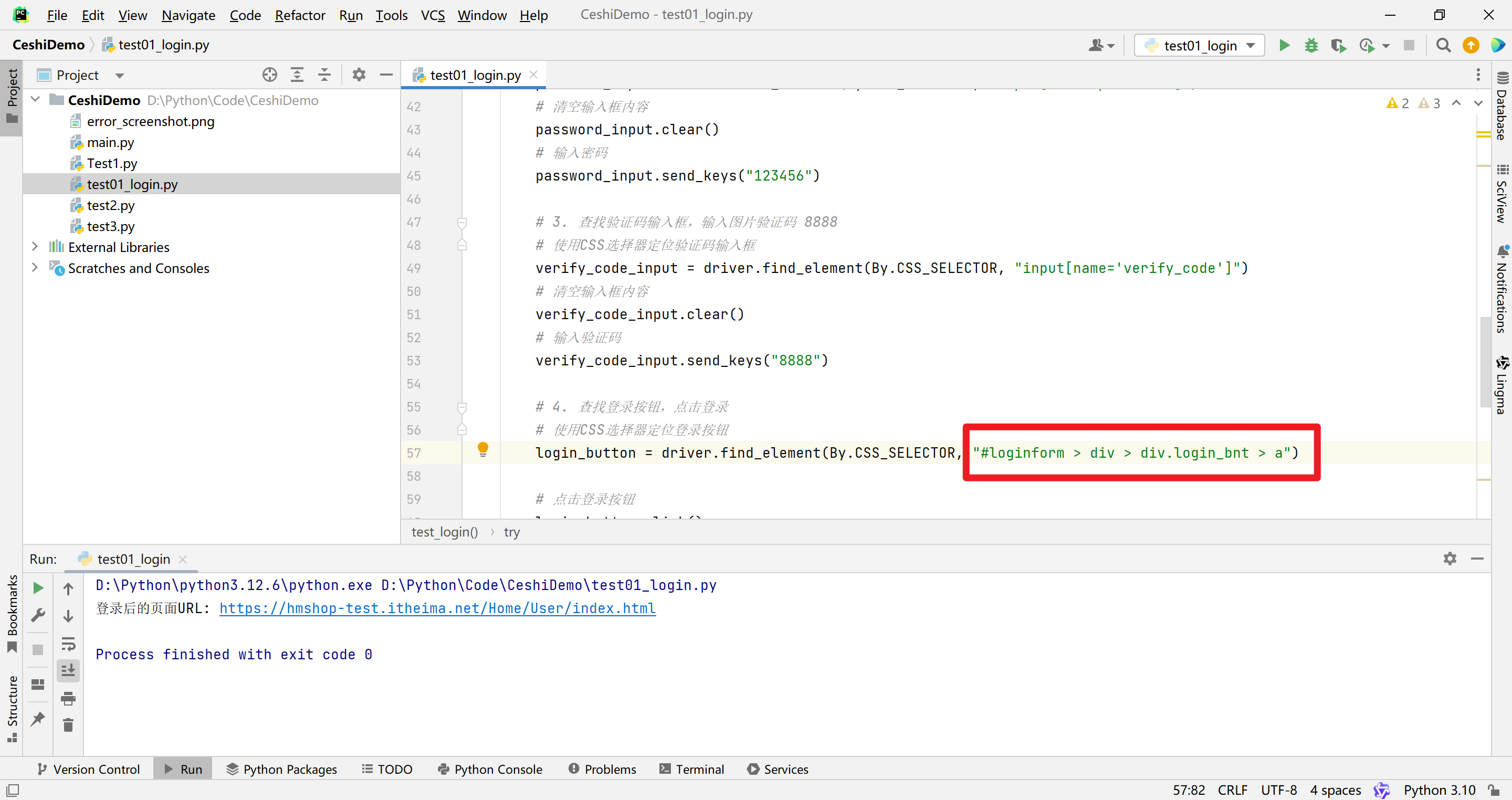
Task: Open the test01_login run configuration dropdown
Action: click(1199, 45)
